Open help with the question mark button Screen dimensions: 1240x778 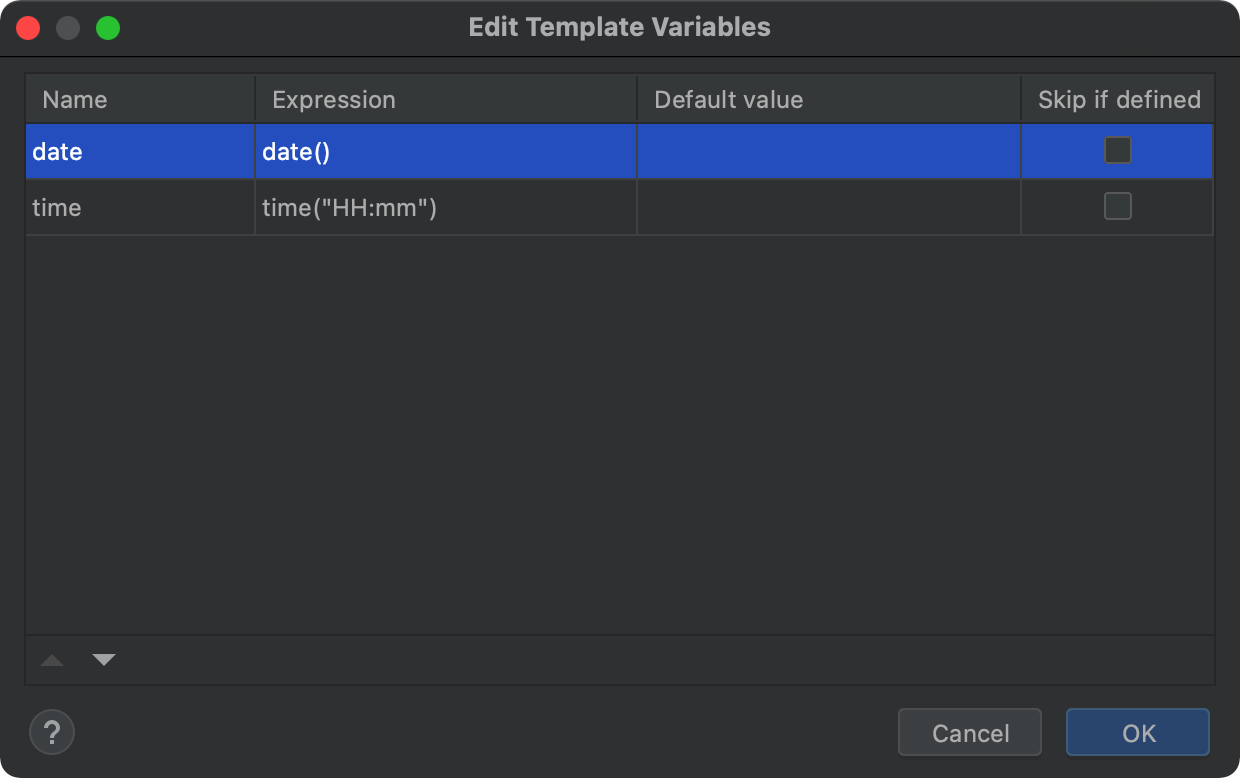tap(52, 732)
